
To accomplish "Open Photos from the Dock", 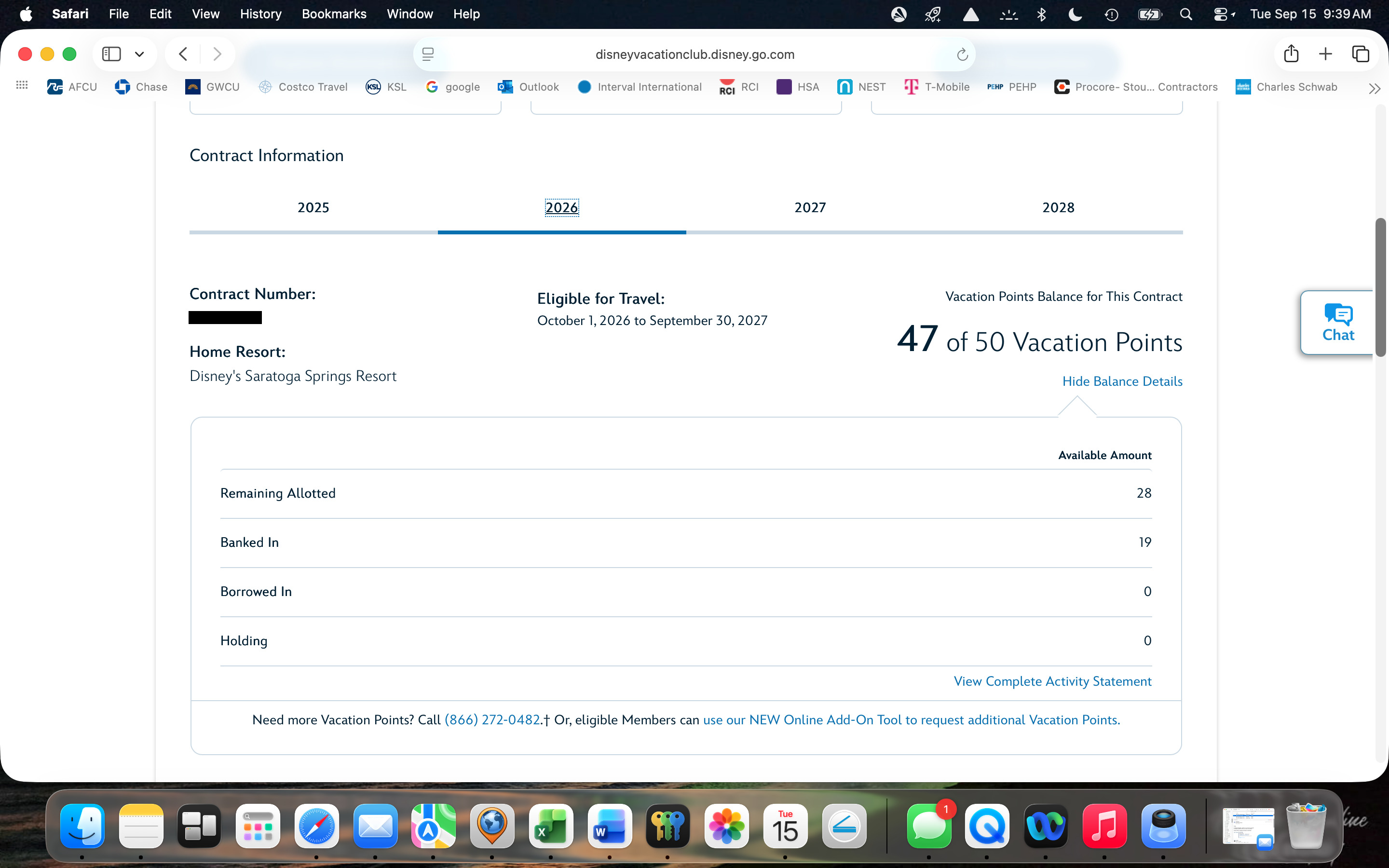I will click(727, 826).
